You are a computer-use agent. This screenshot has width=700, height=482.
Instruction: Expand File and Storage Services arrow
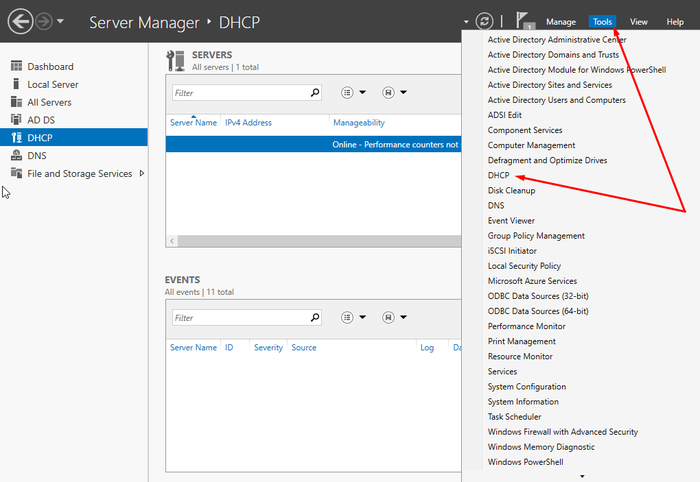[x=141, y=173]
